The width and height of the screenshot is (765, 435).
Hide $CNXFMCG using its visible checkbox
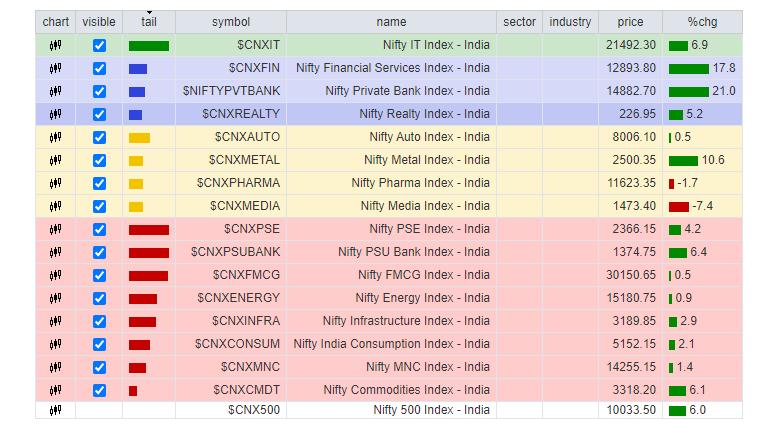[99, 275]
